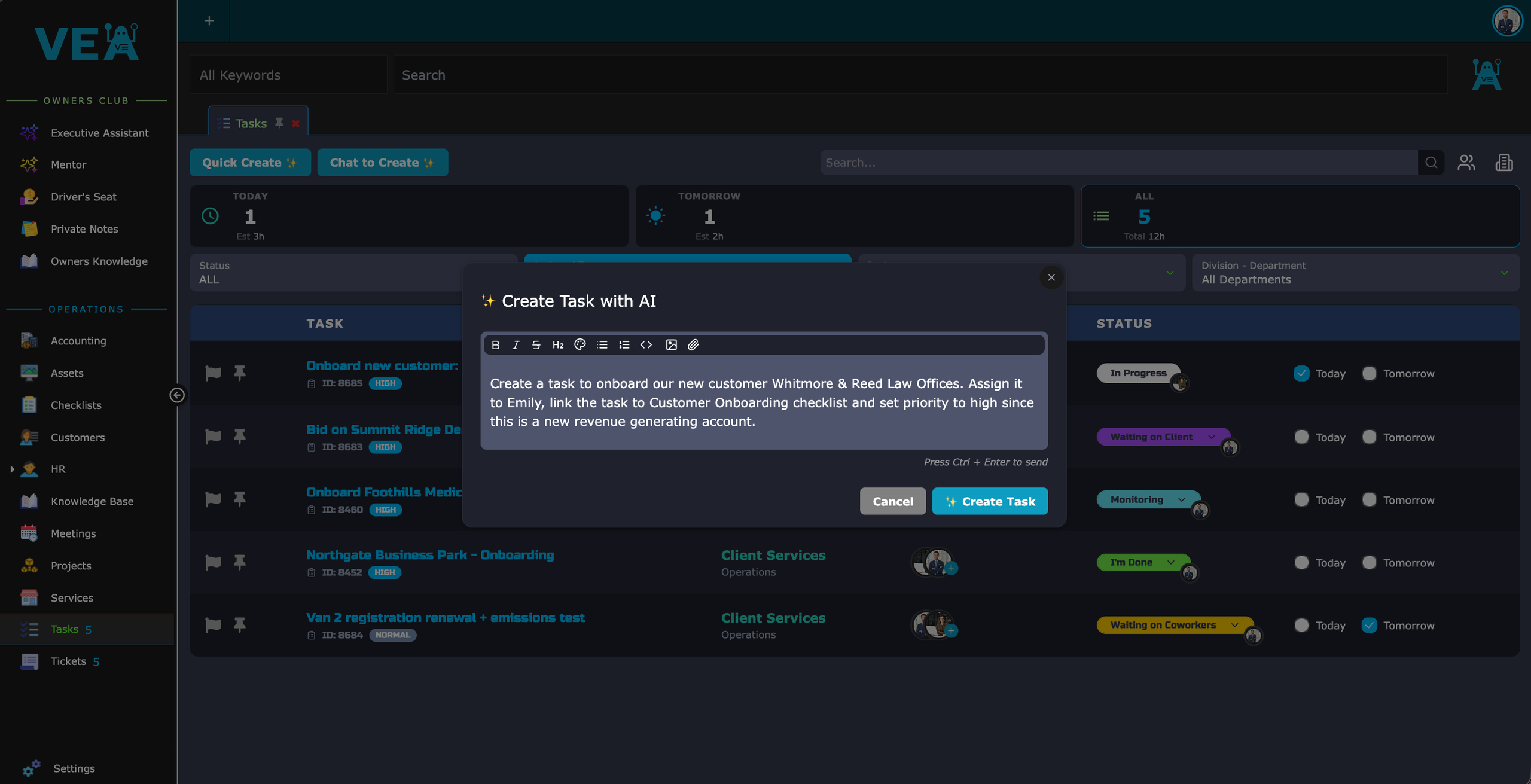Uncheck Tomorrow for Van 2 registration task
1531x784 pixels.
click(x=1369, y=625)
